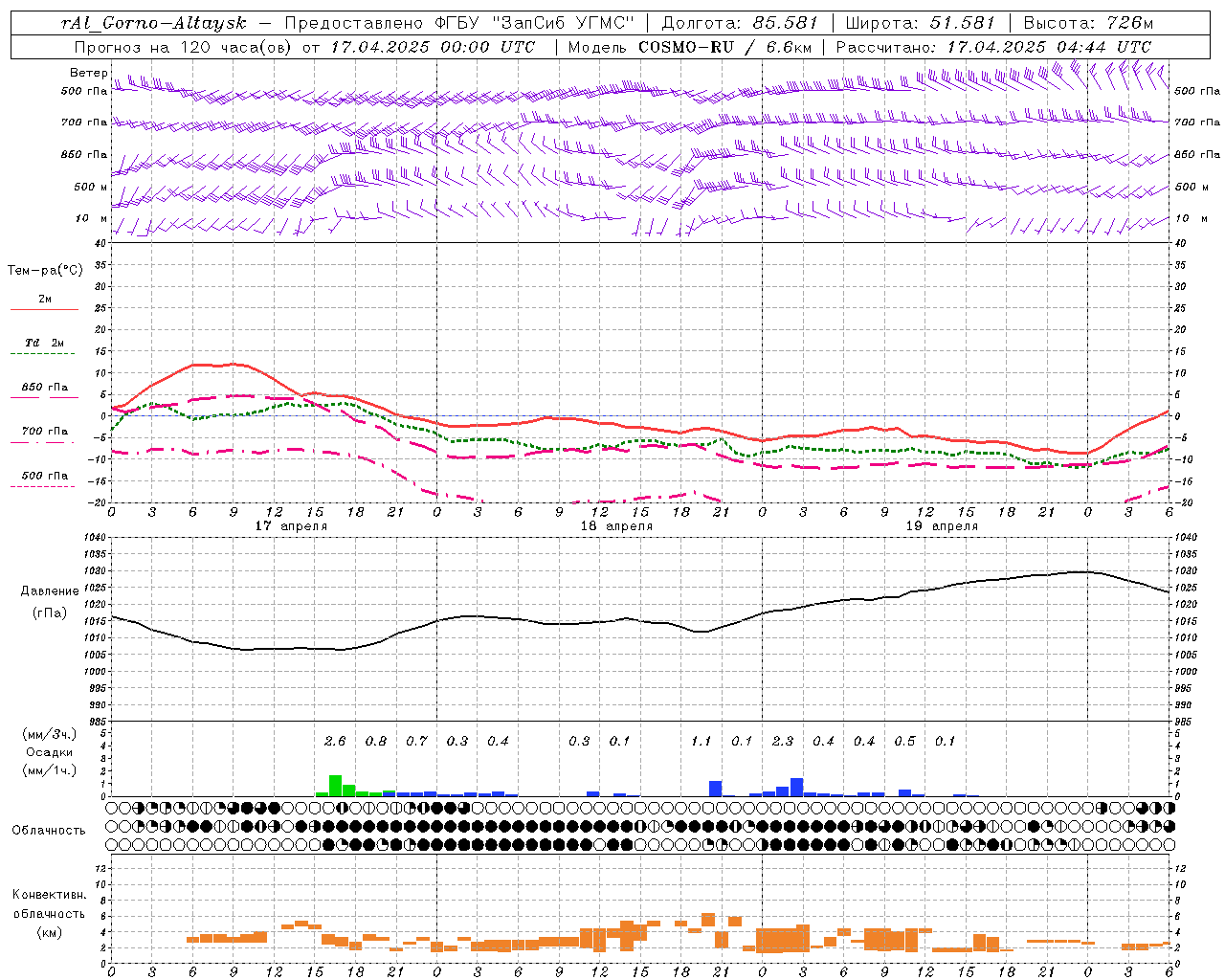Image resolution: width=1225 pixels, height=980 pixels.
Task: Click the (мм/3ч.) unit label
Action: [50, 734]
